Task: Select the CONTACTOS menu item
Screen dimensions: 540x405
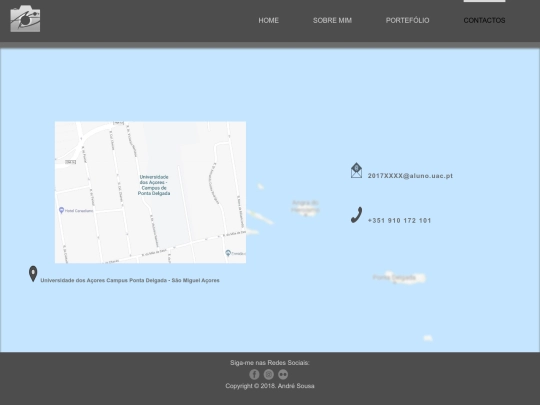Action: click(x=484, y=21)
